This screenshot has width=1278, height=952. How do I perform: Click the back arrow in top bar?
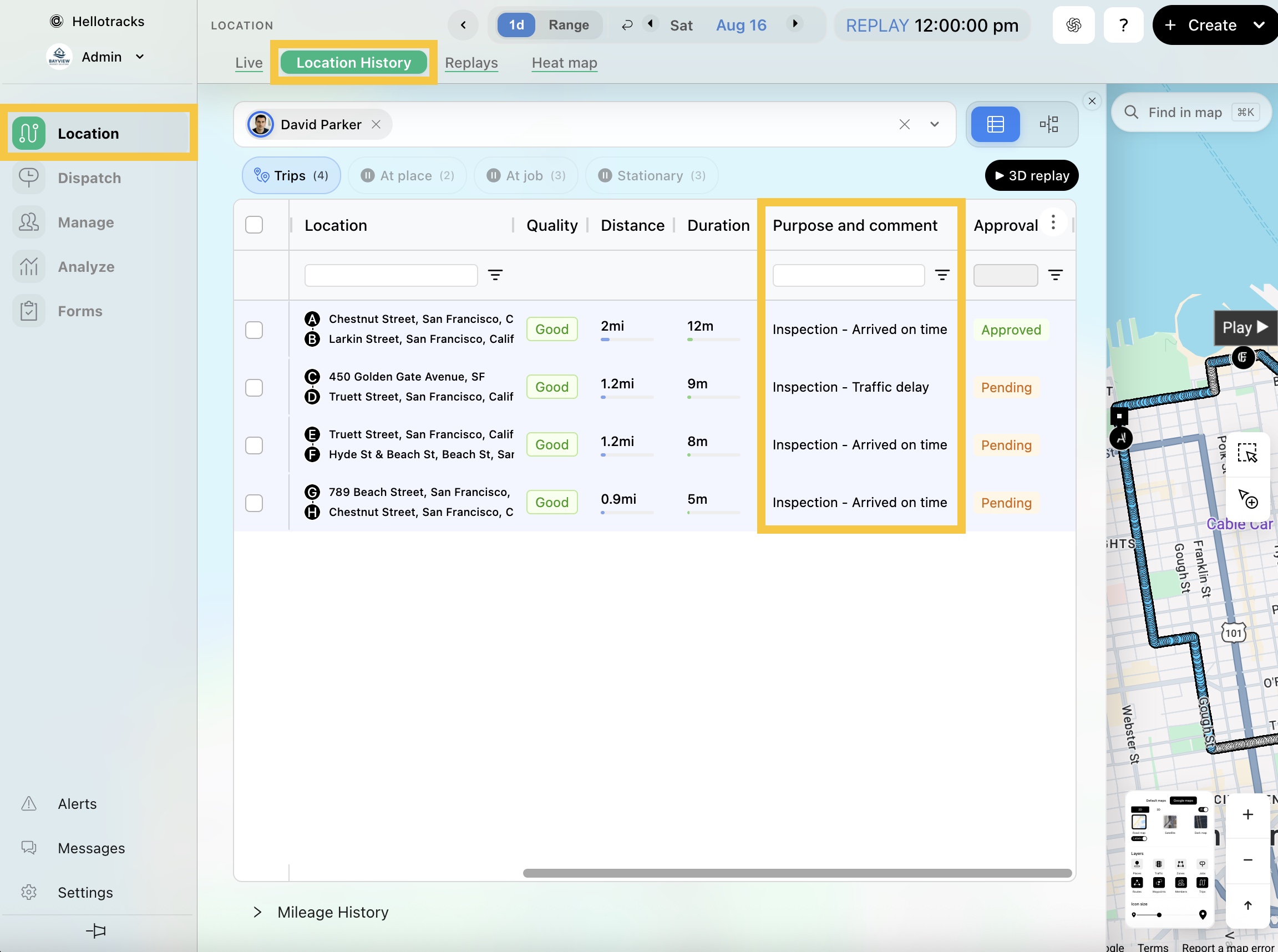coord(463,25)
